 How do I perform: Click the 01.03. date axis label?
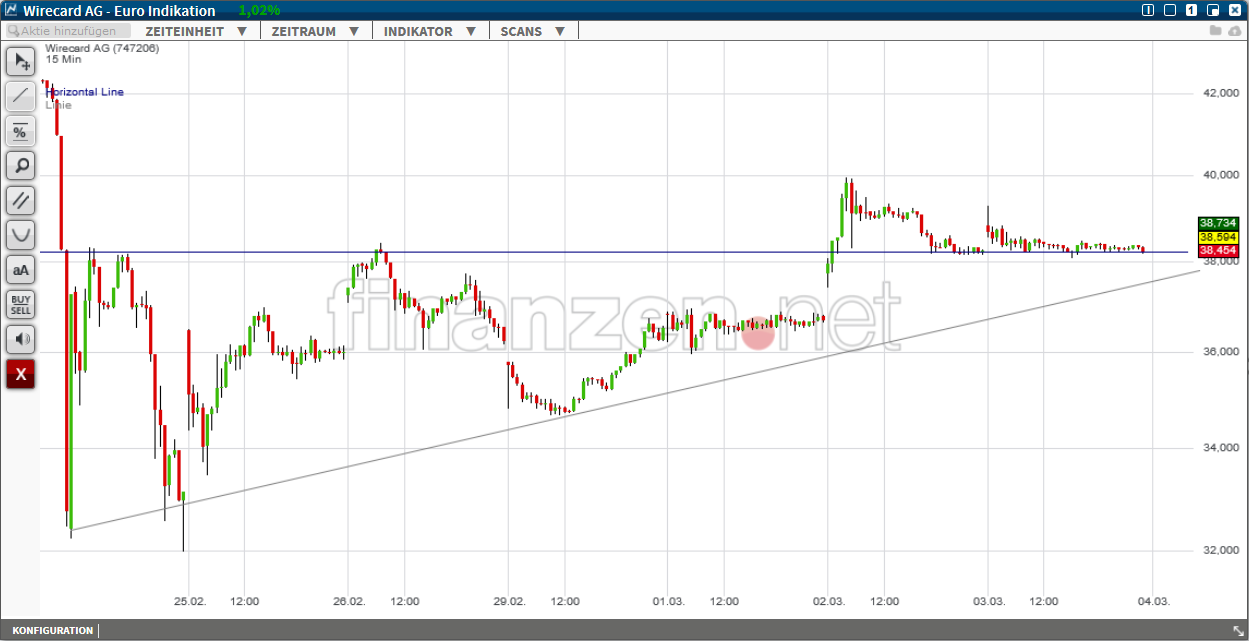[668, 601]
